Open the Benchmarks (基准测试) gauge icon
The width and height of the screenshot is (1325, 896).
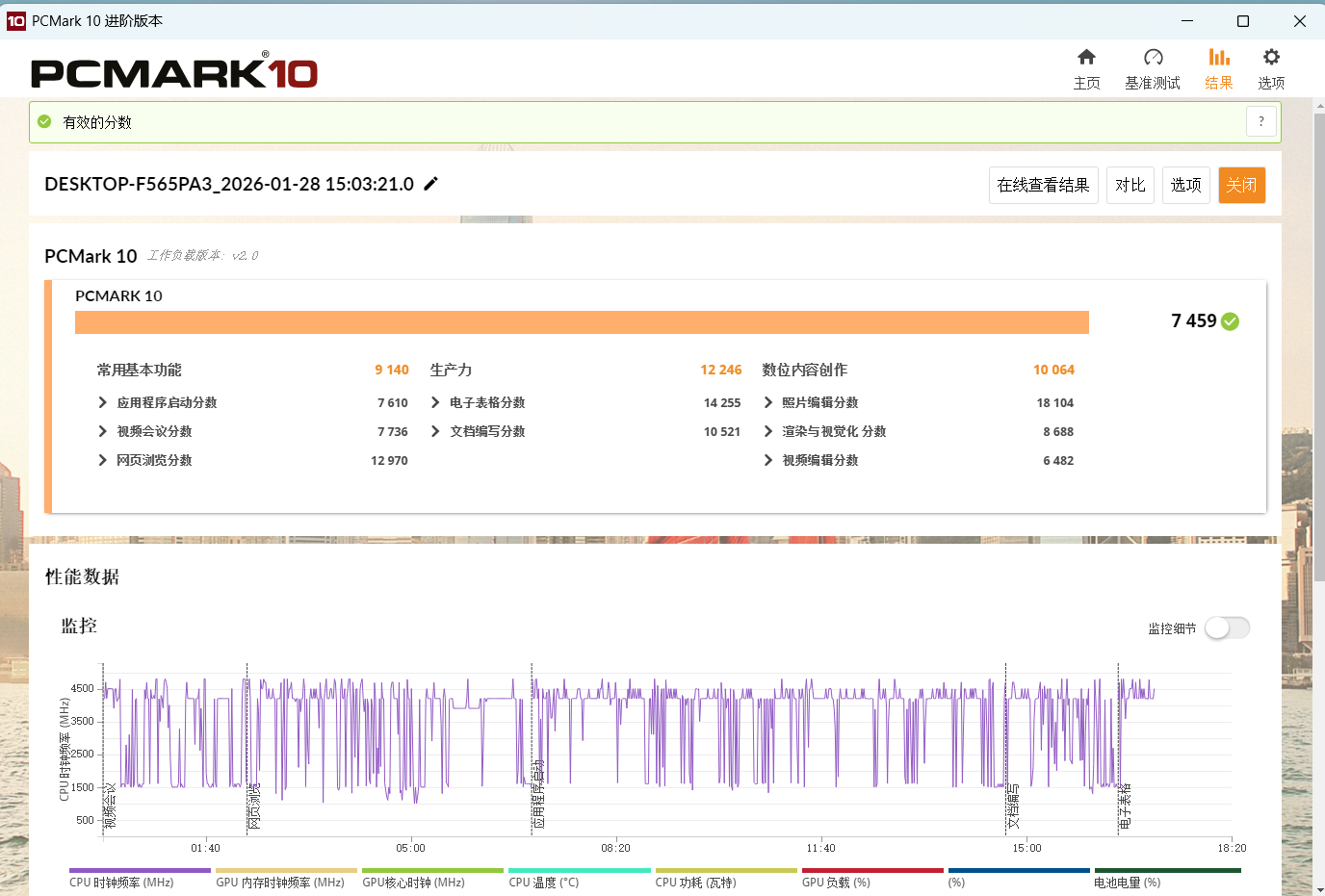[x=1153, y=58]
